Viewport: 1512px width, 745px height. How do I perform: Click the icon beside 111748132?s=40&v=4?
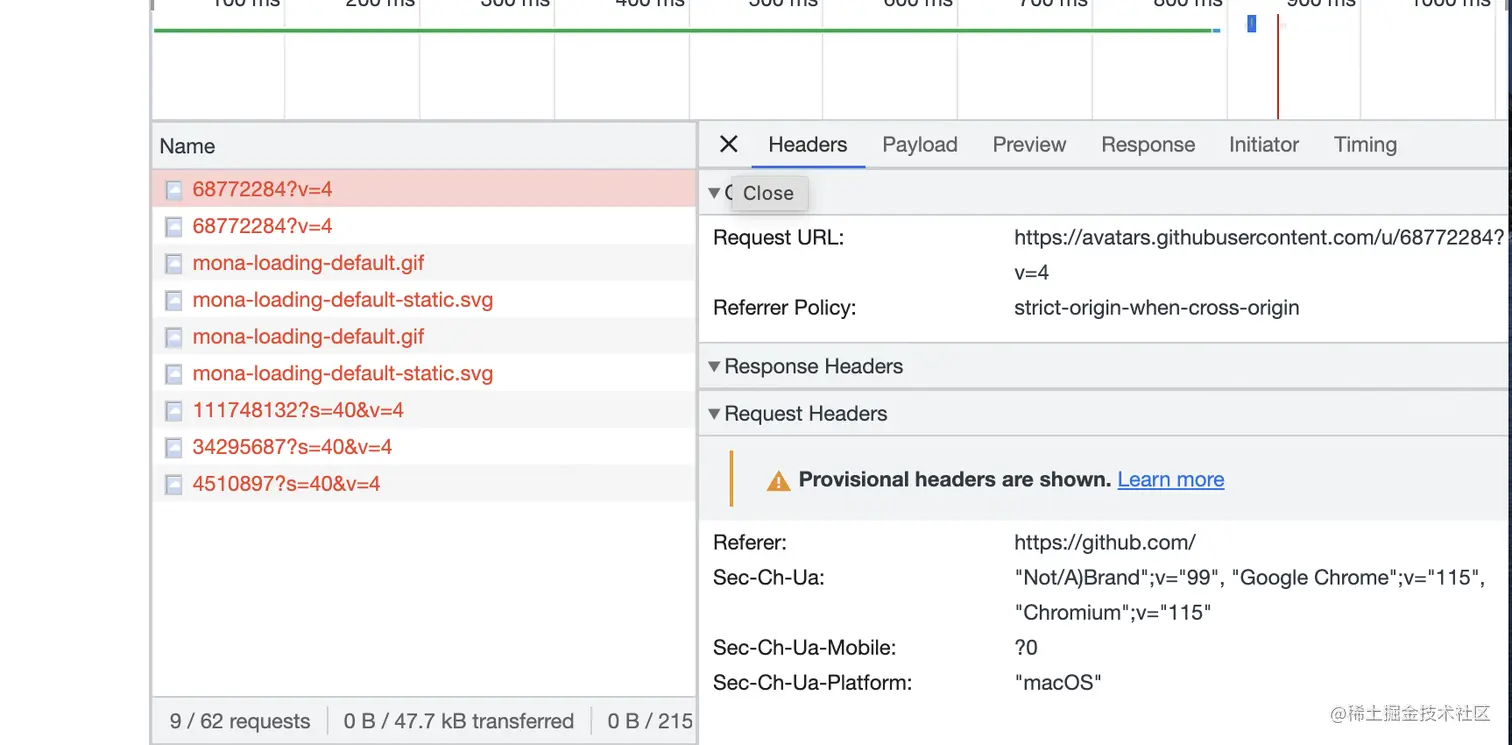point(174,410)
